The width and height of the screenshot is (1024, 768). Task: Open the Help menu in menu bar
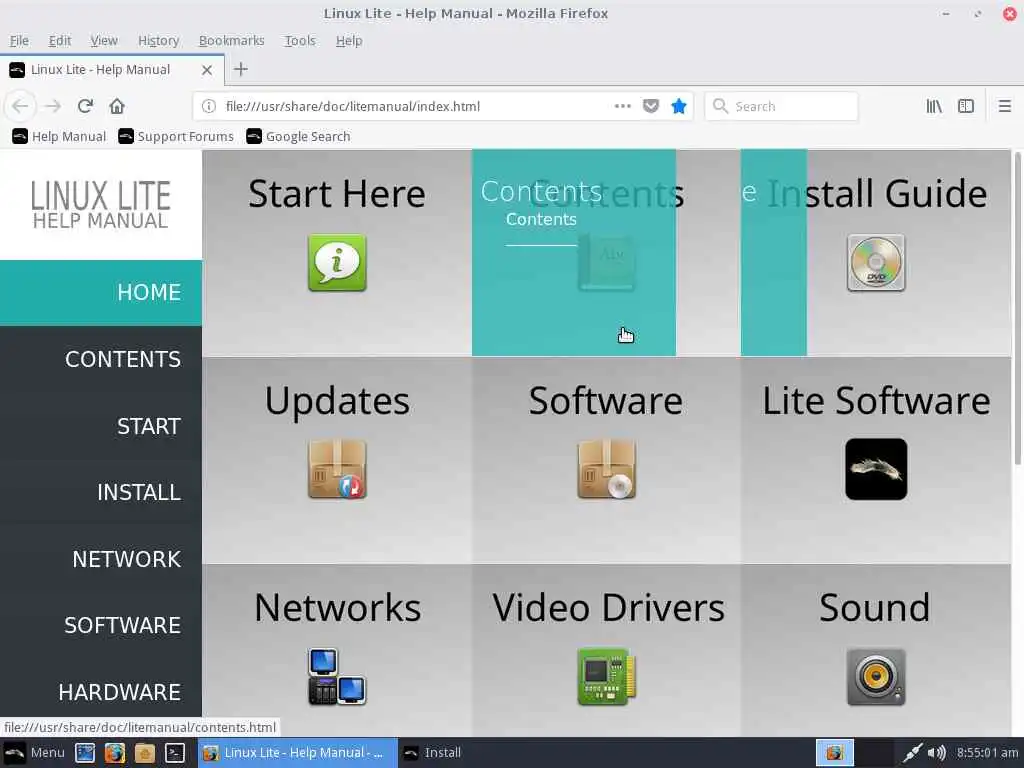point(349,40)
